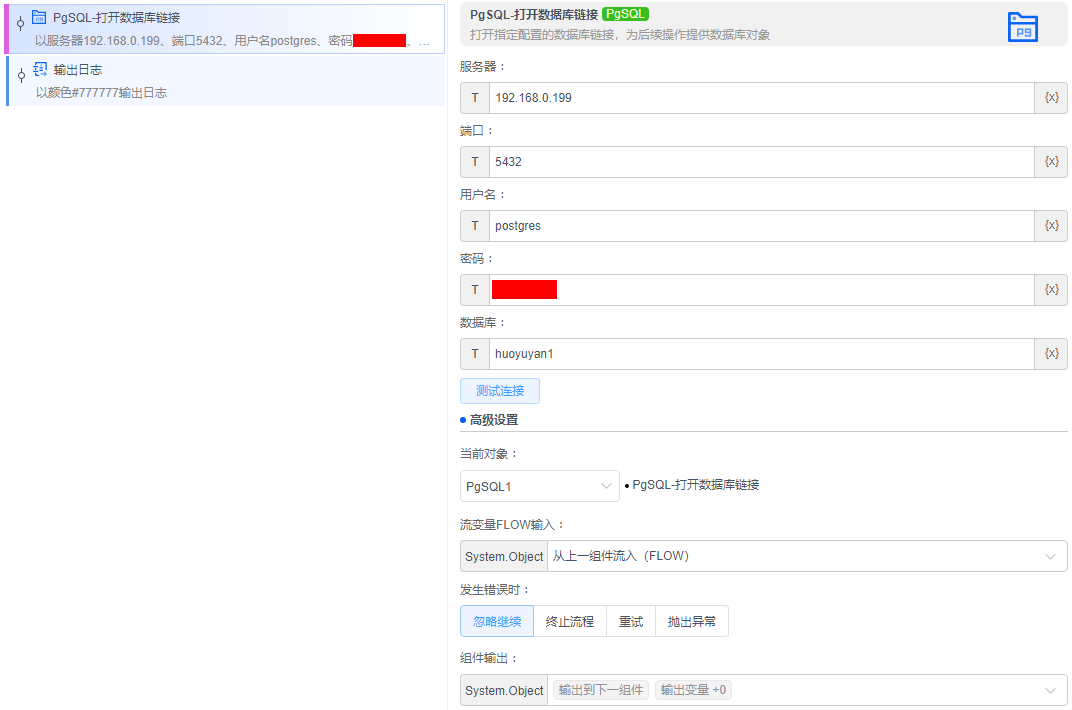Image resolution: width=1072 pixels, height=710 pixels.
Task: Select 重试 when an error occurs
Action: click(x=630, y=620)
